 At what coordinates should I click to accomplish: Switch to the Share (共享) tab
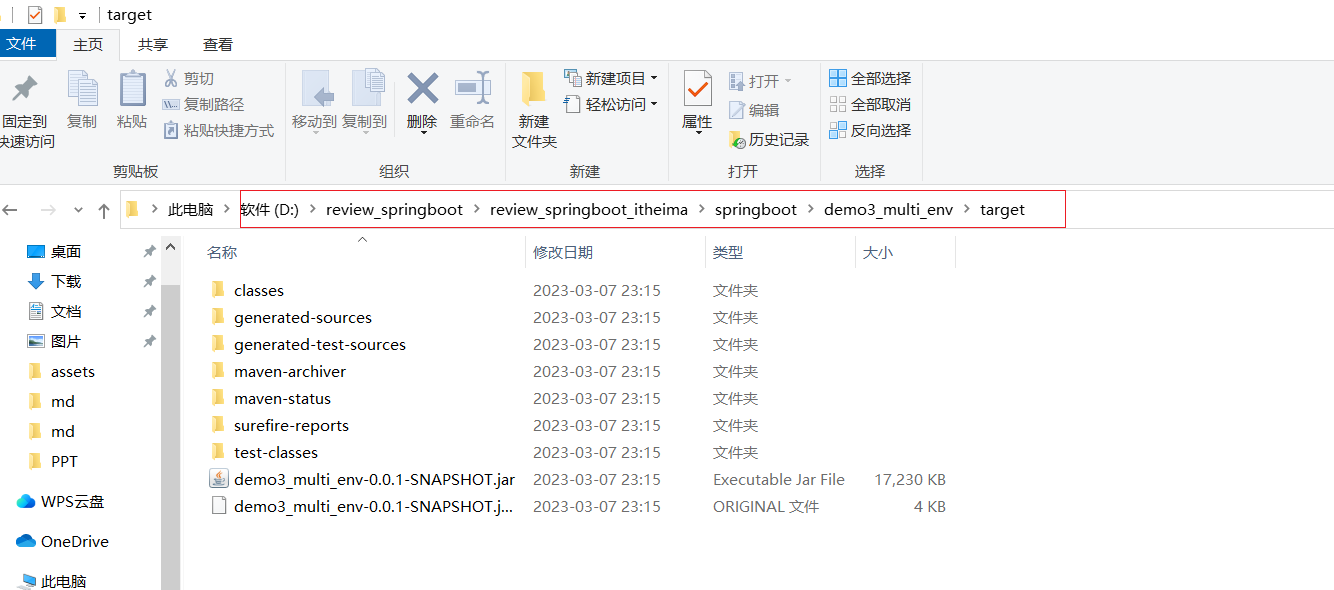(x=153, y=44)
